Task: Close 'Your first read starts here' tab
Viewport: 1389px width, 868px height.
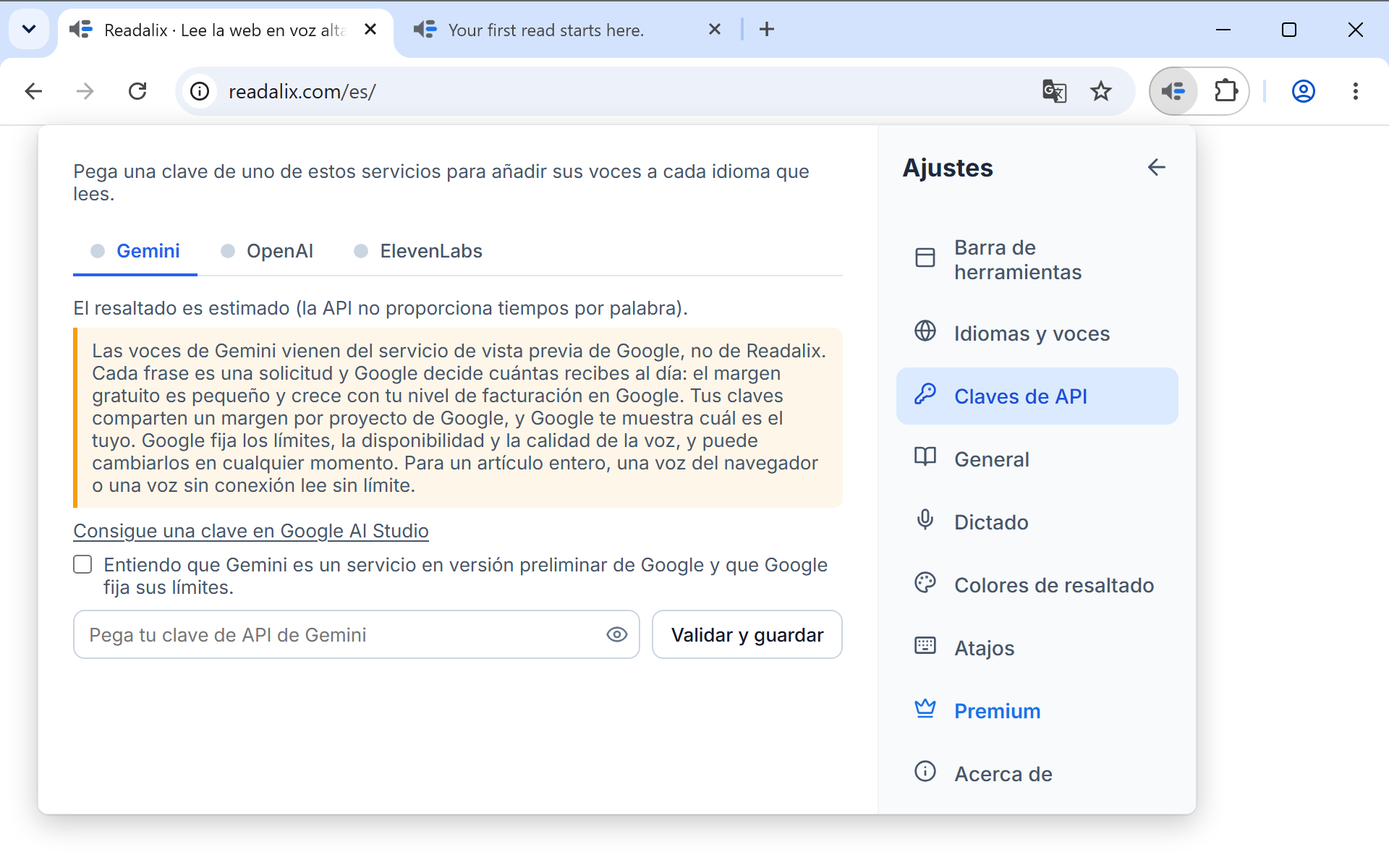Action: [715, 29]
